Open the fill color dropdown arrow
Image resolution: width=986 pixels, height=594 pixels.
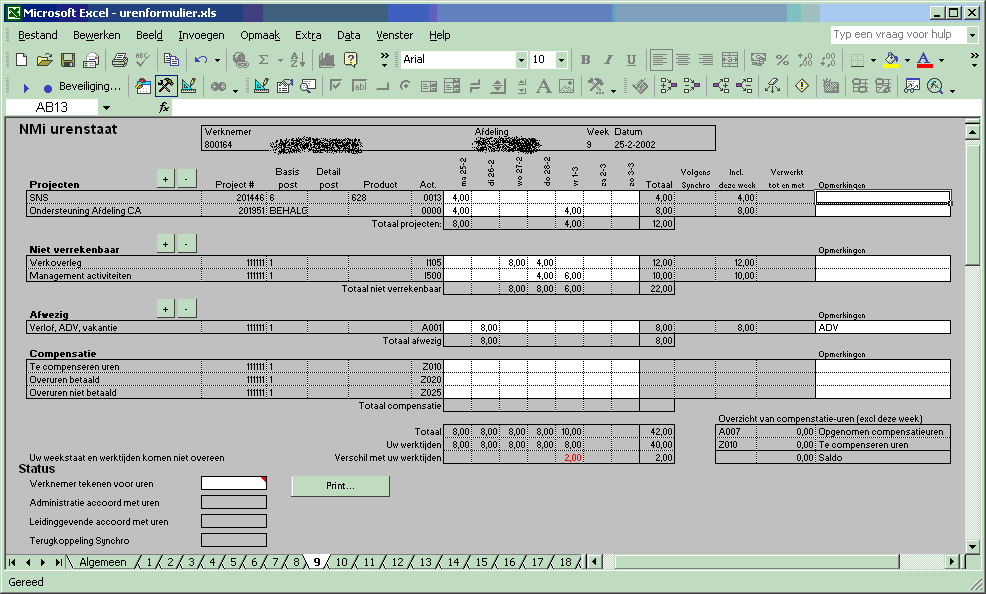(x=907, y=60)
